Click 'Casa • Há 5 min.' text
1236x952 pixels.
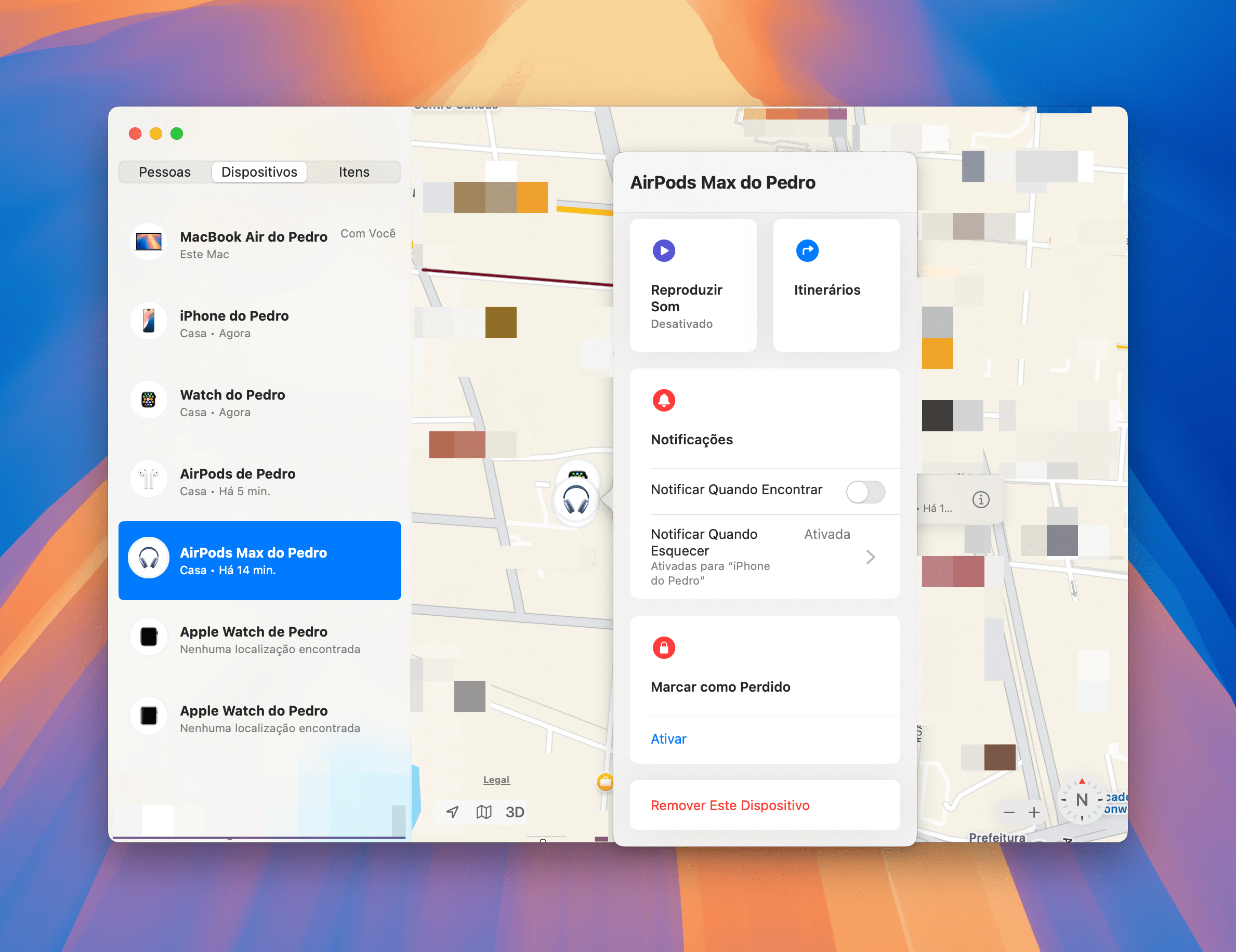pos(225,491)
